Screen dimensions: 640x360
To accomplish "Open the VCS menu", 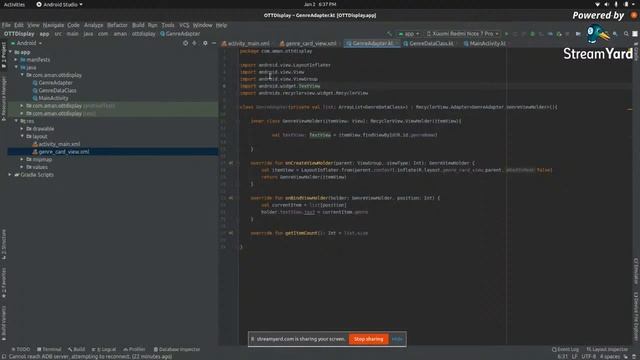I will (184, 25).
